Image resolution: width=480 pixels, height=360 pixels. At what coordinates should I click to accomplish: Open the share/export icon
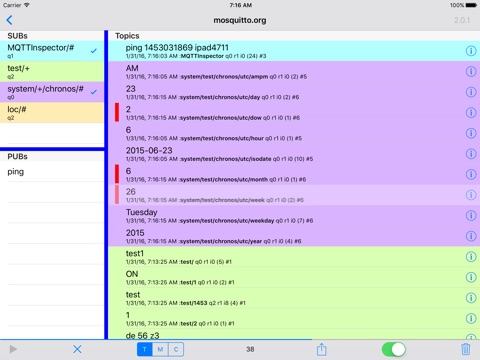[x=321, y=349]
